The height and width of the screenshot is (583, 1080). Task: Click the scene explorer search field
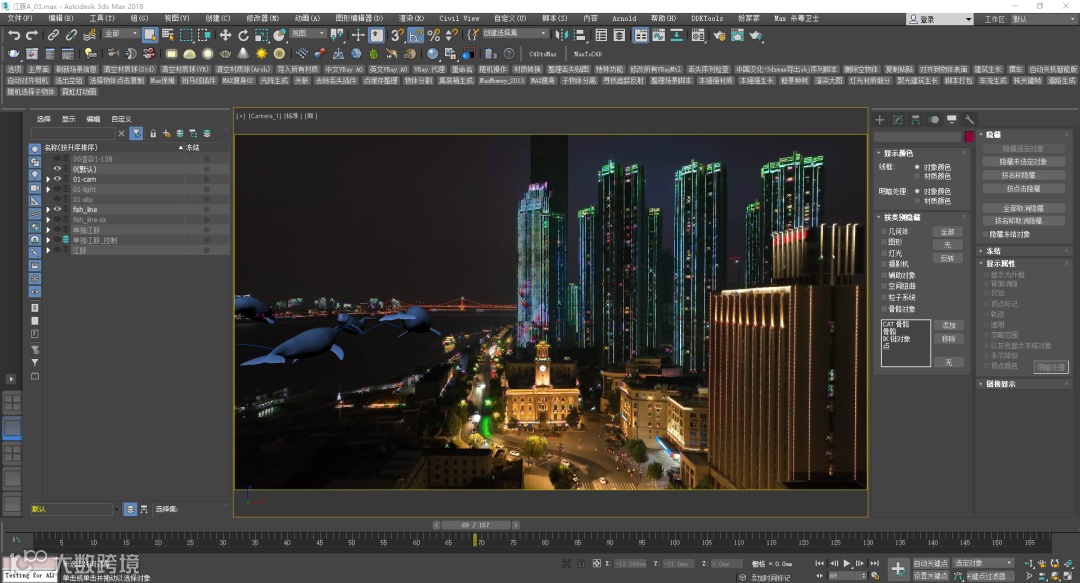tap(72, 133)
